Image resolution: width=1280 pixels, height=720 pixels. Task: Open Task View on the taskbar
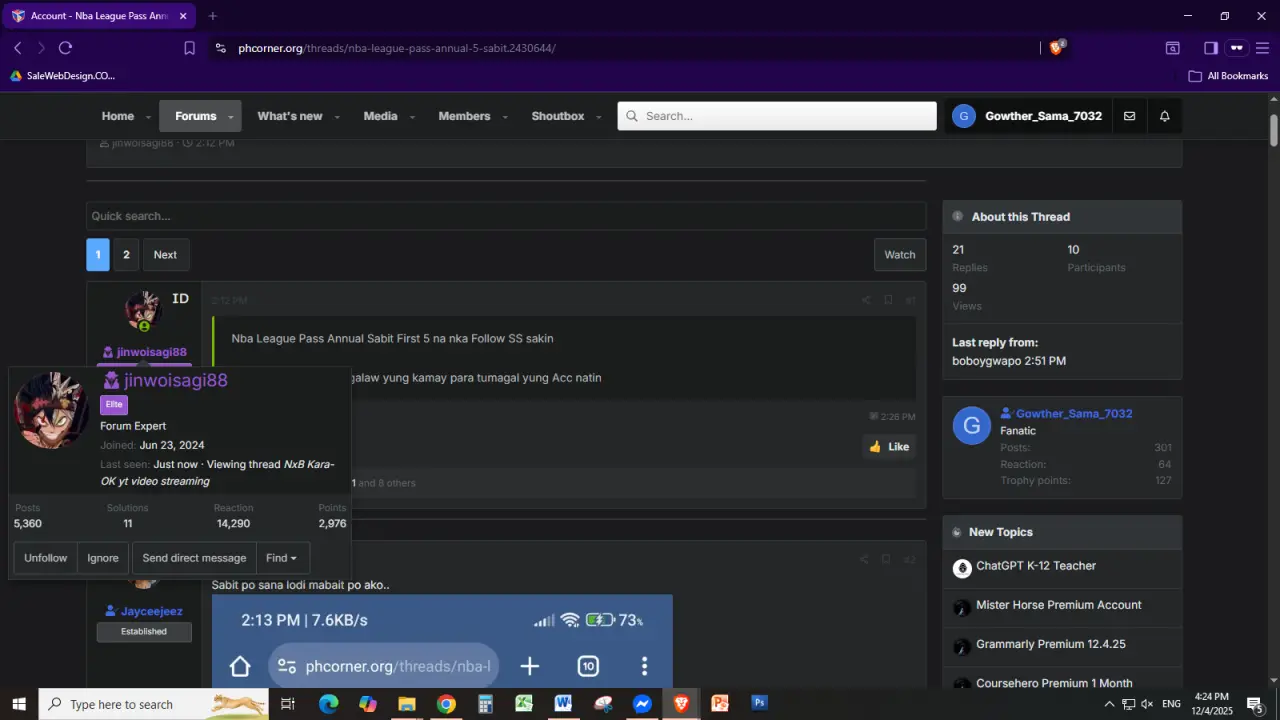[288, 704]
